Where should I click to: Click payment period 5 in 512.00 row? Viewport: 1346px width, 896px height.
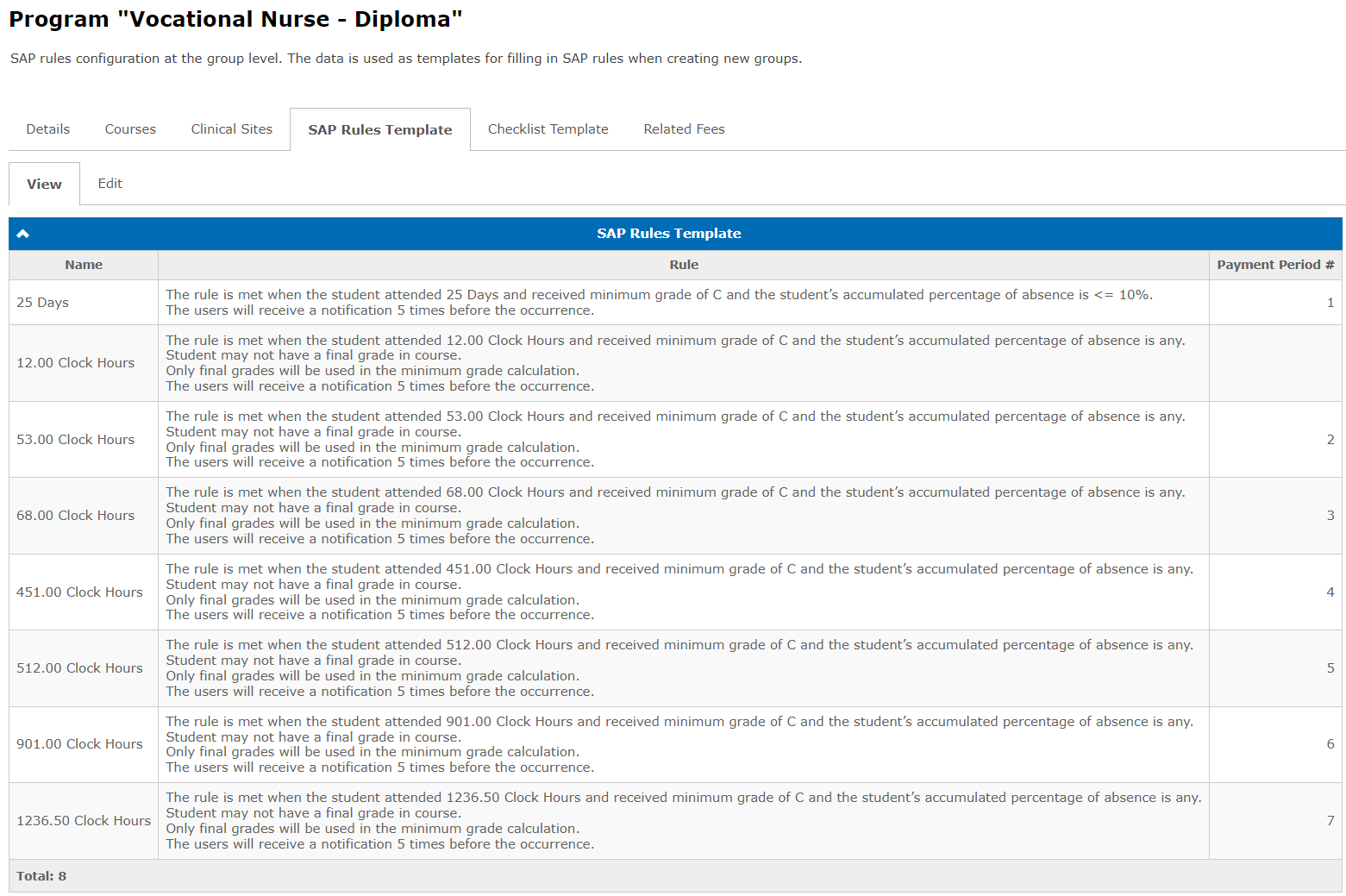point(1330,668)
